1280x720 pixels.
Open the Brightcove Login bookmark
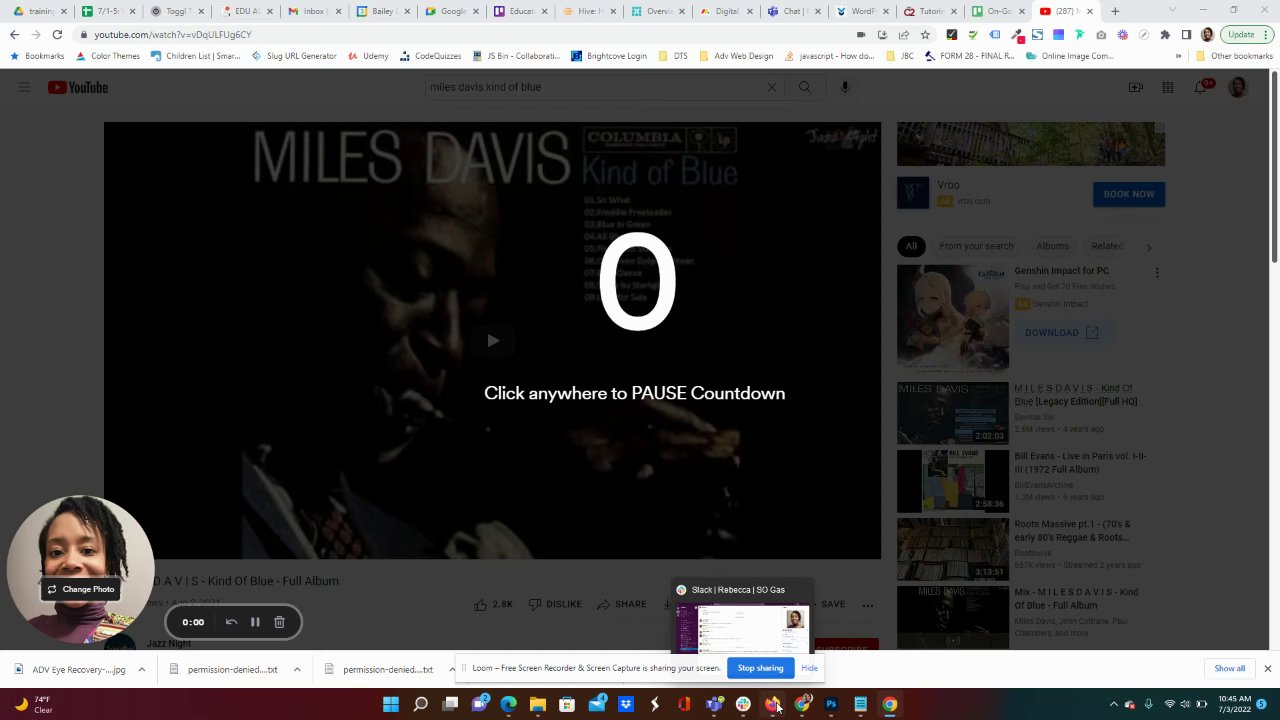click(609, 56)
